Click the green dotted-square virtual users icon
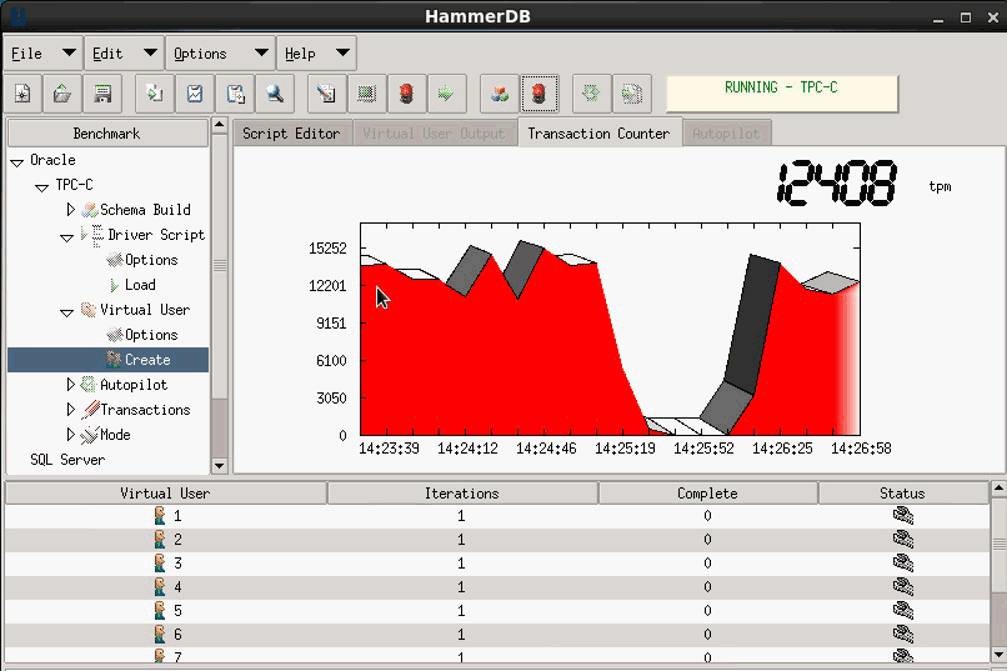Viewport: 1007px width, 671px height. [367, 94]
